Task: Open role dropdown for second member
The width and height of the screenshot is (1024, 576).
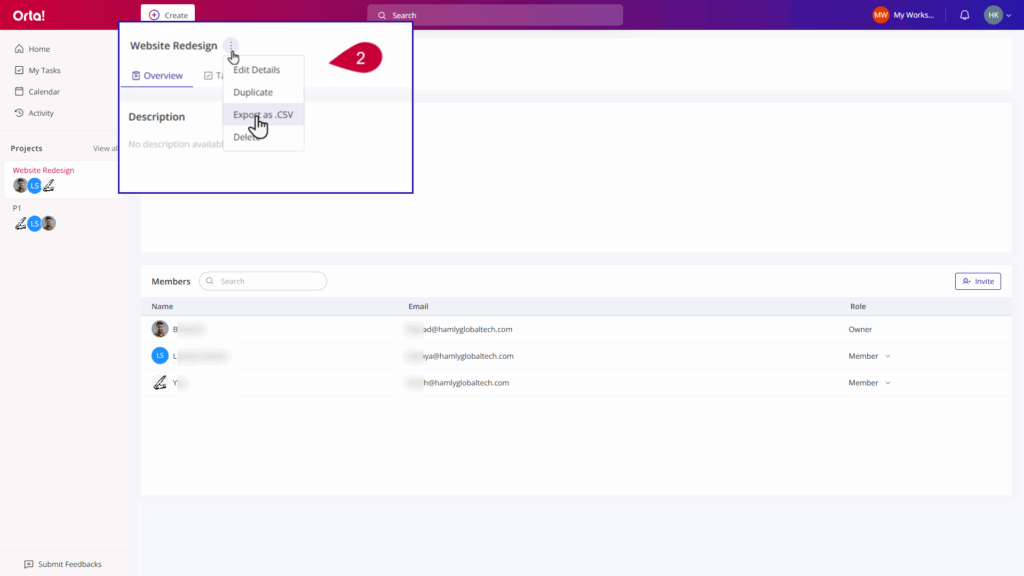Action: click(869, 356)
